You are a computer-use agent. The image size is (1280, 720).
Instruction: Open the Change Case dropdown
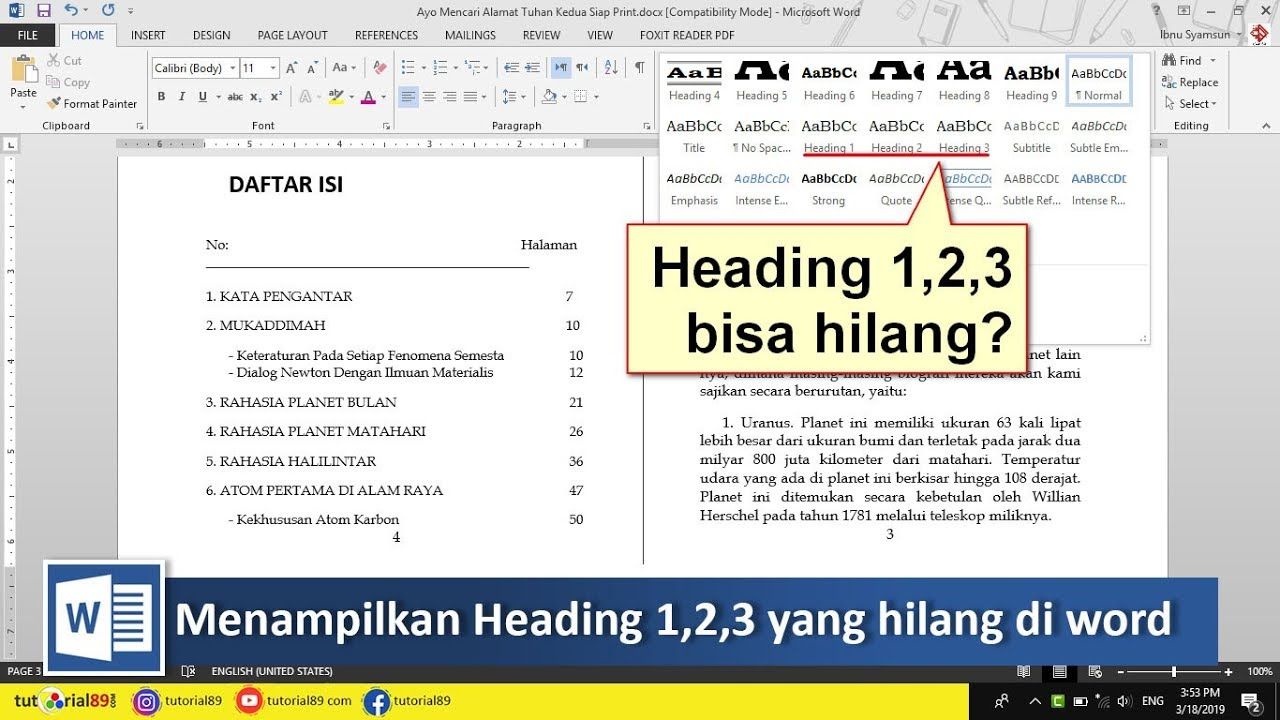pos(343,68)
